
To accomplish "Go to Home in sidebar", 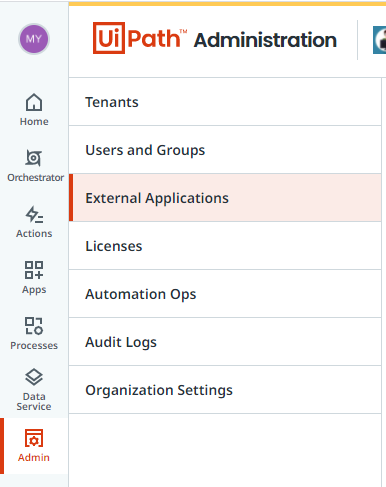I will [x=34, y=110].
